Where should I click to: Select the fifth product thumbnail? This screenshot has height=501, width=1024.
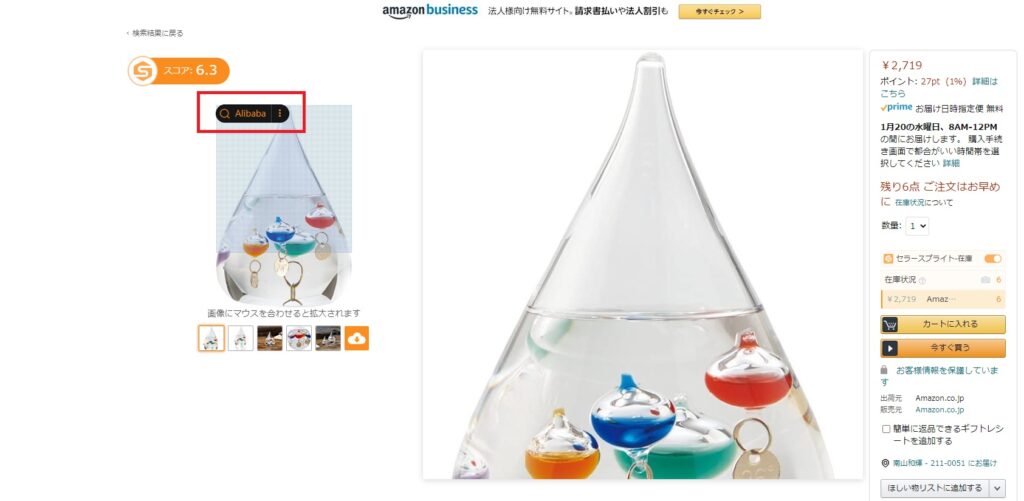click(328, 338)
